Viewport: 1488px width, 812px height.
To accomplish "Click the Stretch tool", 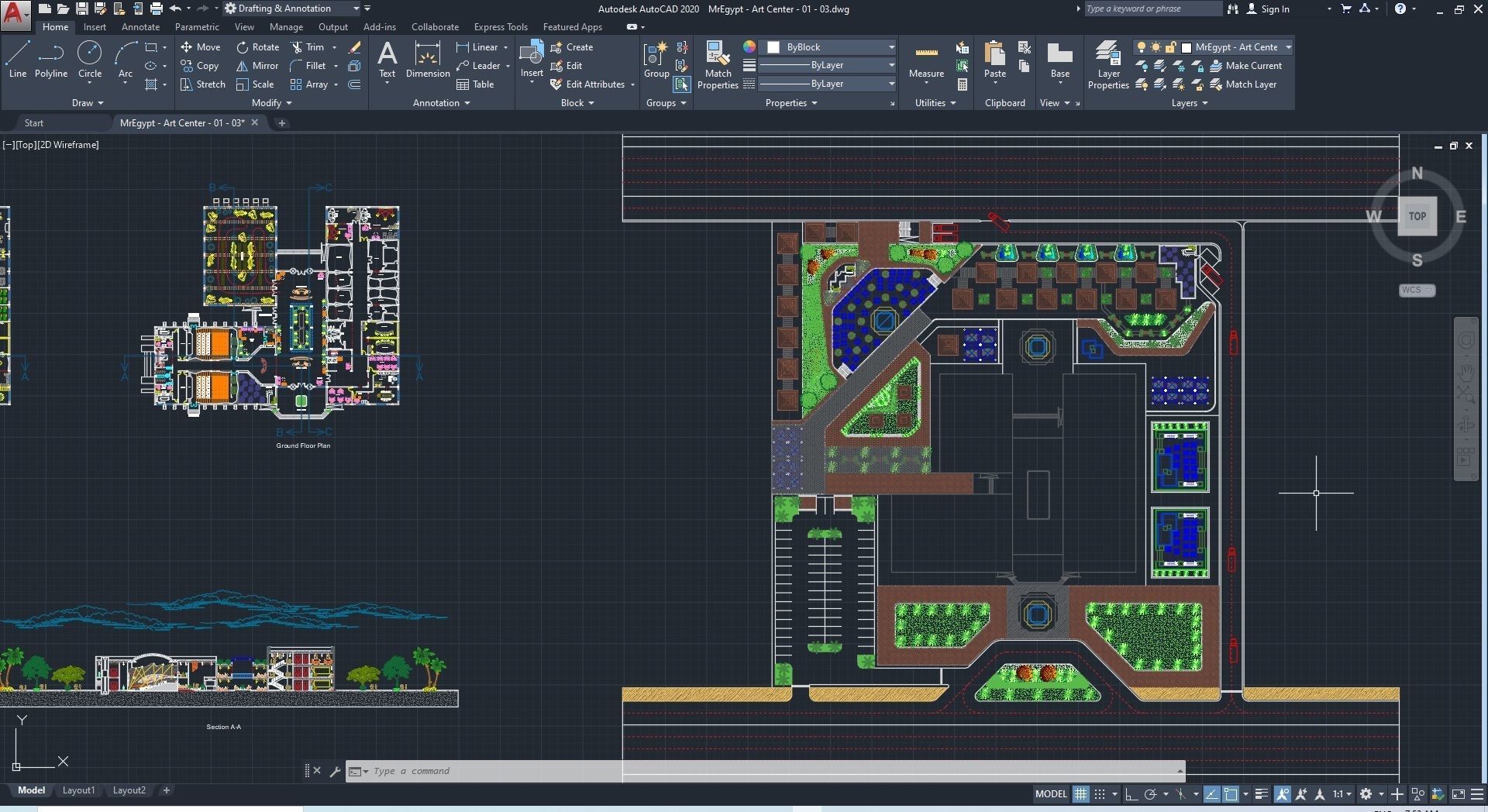I will (202, 84).
